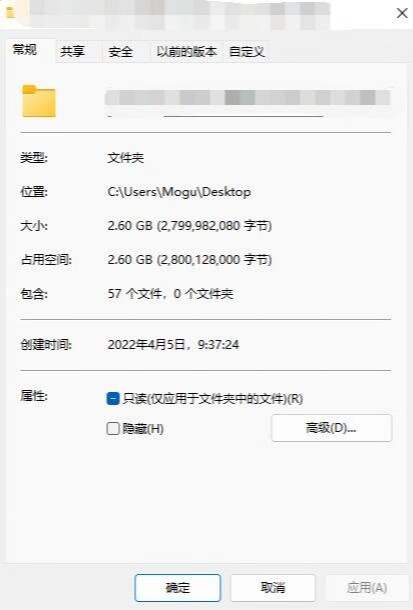The height and width of the screenshot is (610, 413).
Task: Switch to the 共享 tab
Action: click(72, 51)
